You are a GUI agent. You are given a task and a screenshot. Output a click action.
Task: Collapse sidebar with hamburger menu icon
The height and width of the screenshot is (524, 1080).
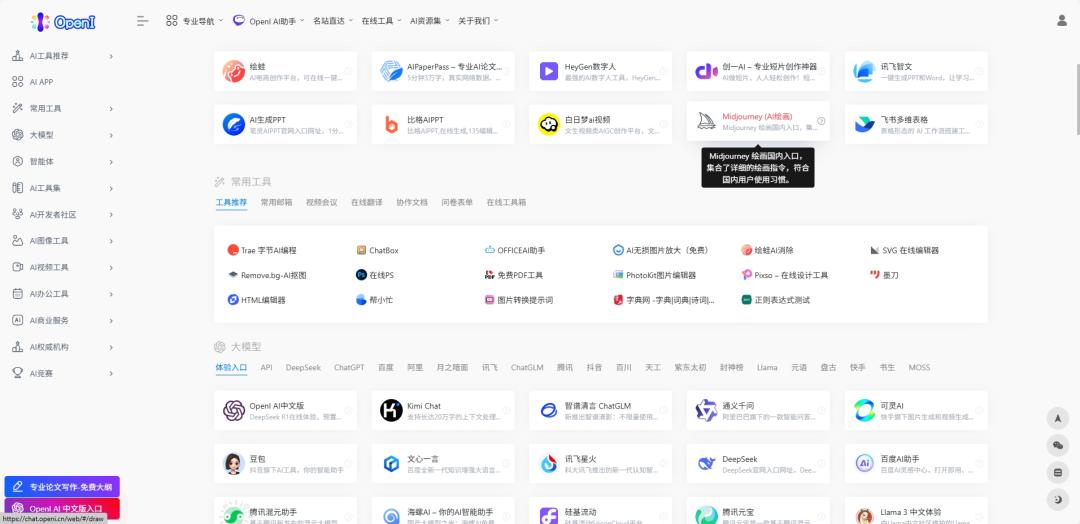143,21
